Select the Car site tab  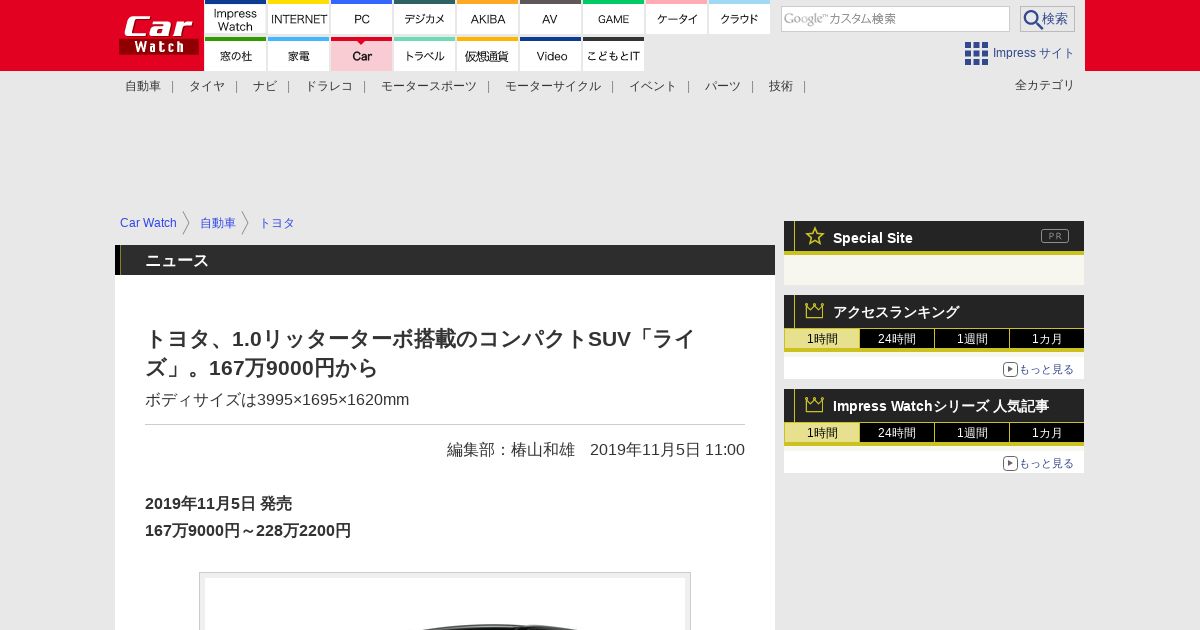(362, 55)
